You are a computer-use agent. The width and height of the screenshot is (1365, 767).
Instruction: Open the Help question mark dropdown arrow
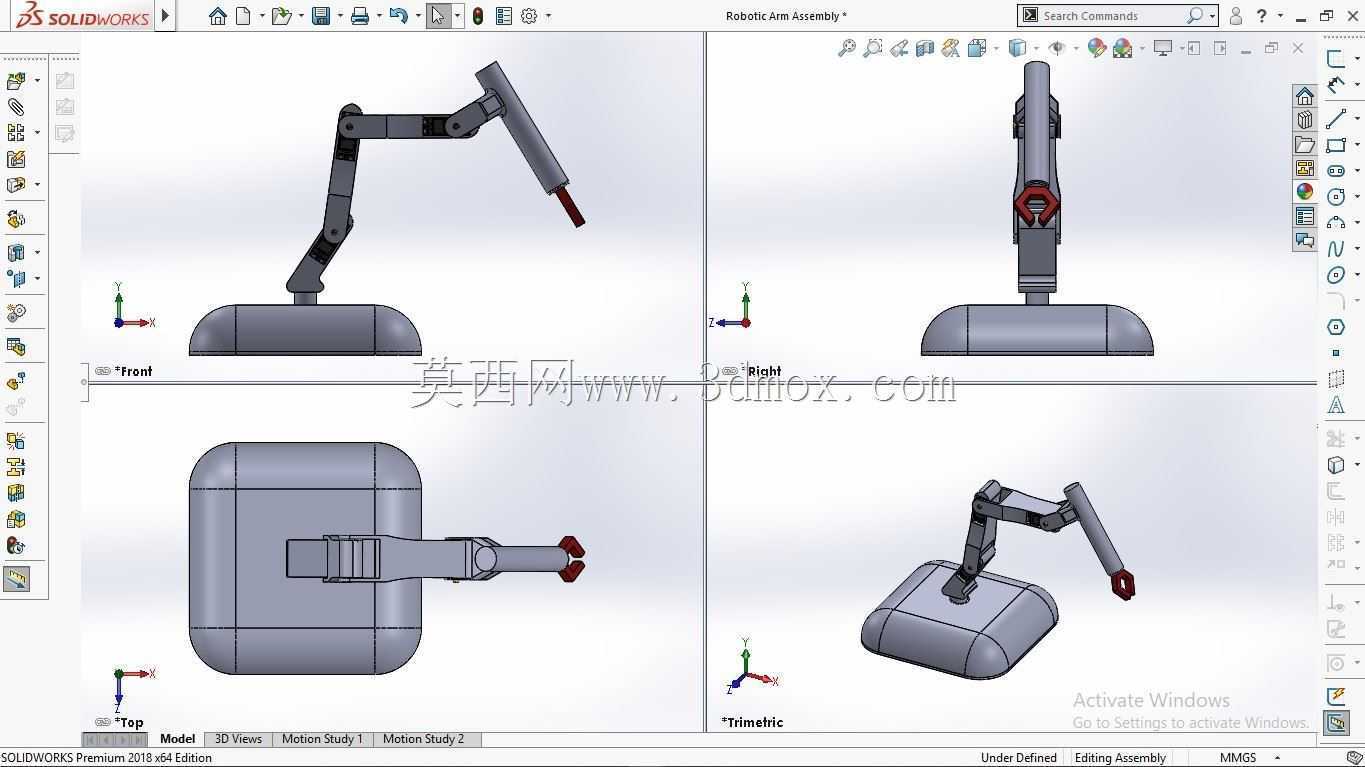(x=1280, y=16)
